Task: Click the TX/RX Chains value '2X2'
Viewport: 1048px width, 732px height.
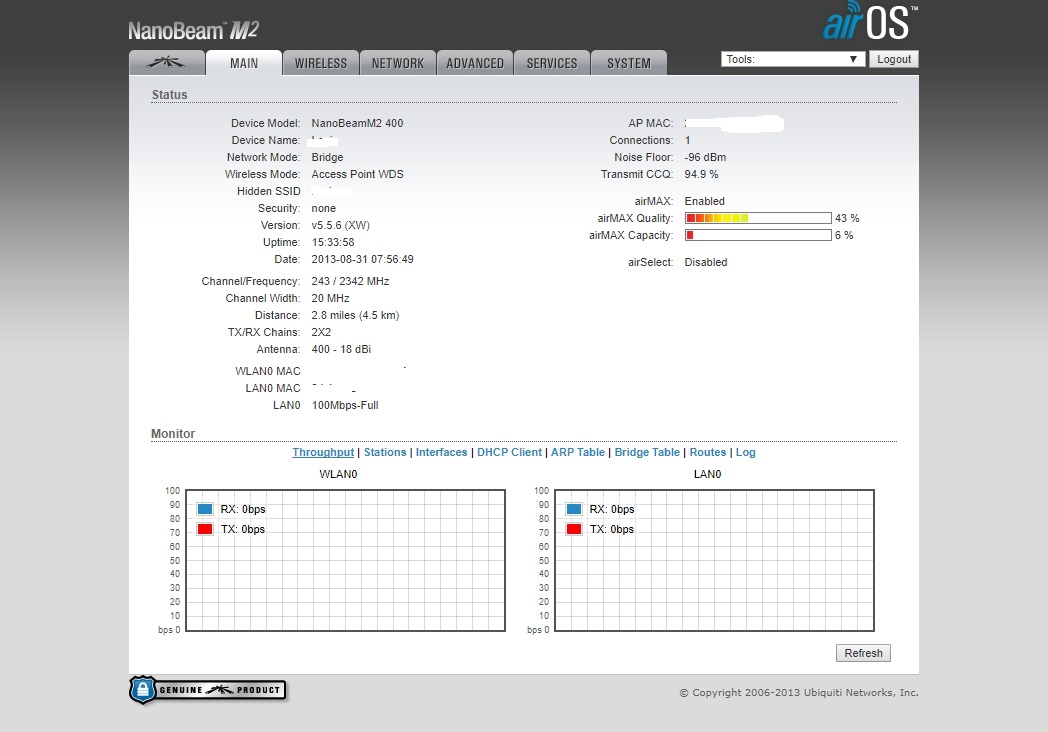Action: coord(321,332)
